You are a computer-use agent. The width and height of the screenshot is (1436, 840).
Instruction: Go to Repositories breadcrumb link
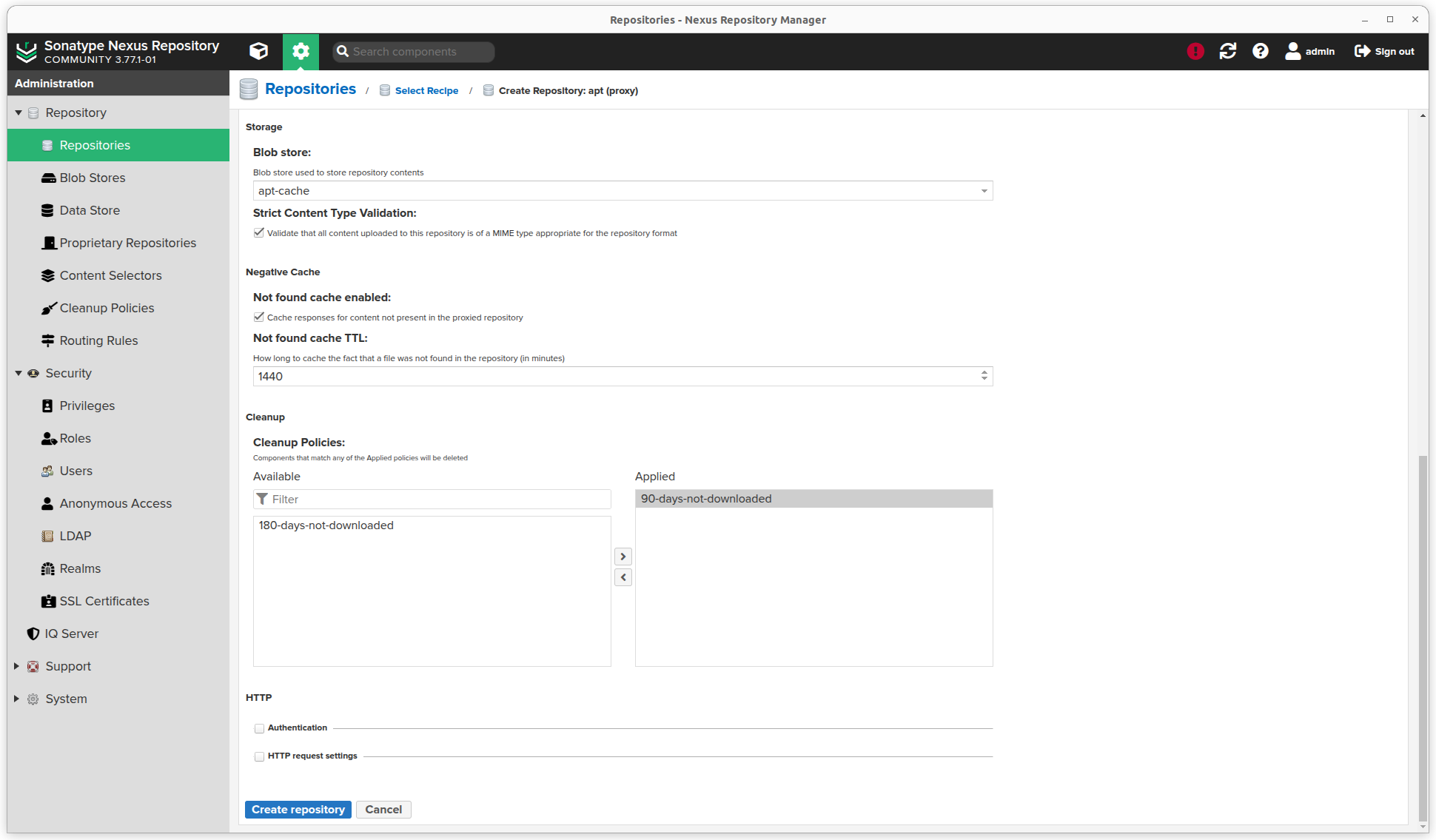click(x=310, y=89)
